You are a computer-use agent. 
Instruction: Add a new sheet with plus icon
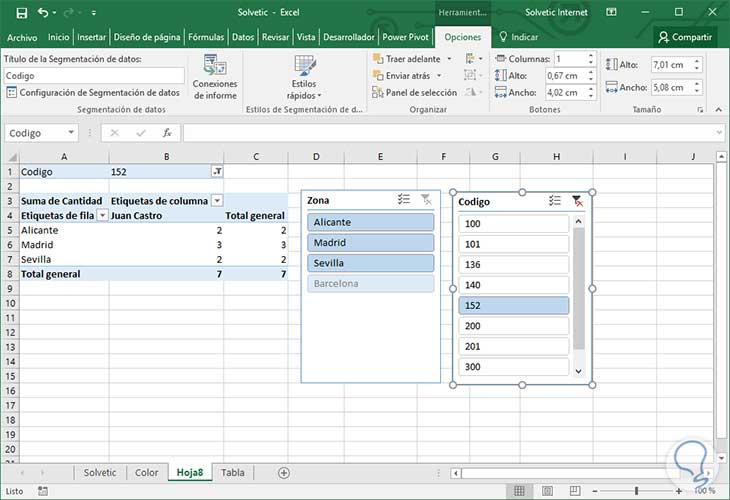pos(284,472)
